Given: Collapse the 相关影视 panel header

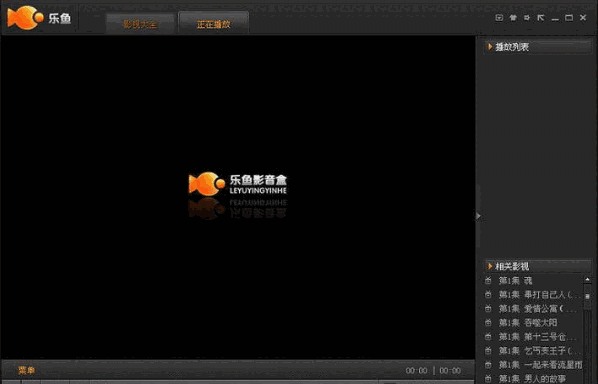Looking at the screenshot, I should coord(537,266).
